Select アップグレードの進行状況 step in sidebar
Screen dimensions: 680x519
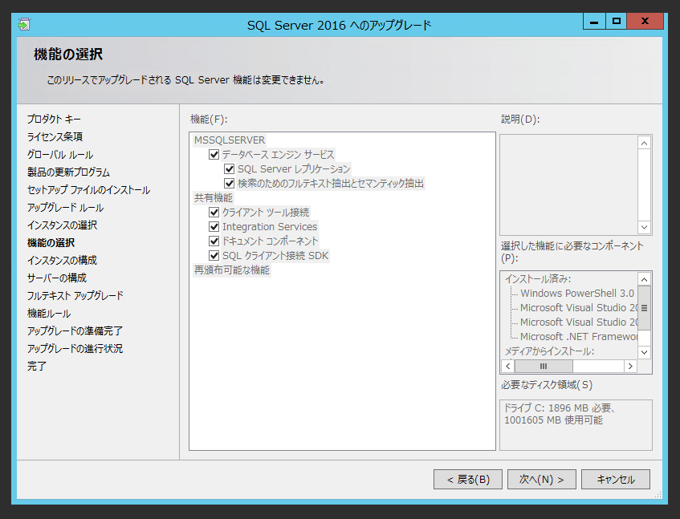(75, 349)
